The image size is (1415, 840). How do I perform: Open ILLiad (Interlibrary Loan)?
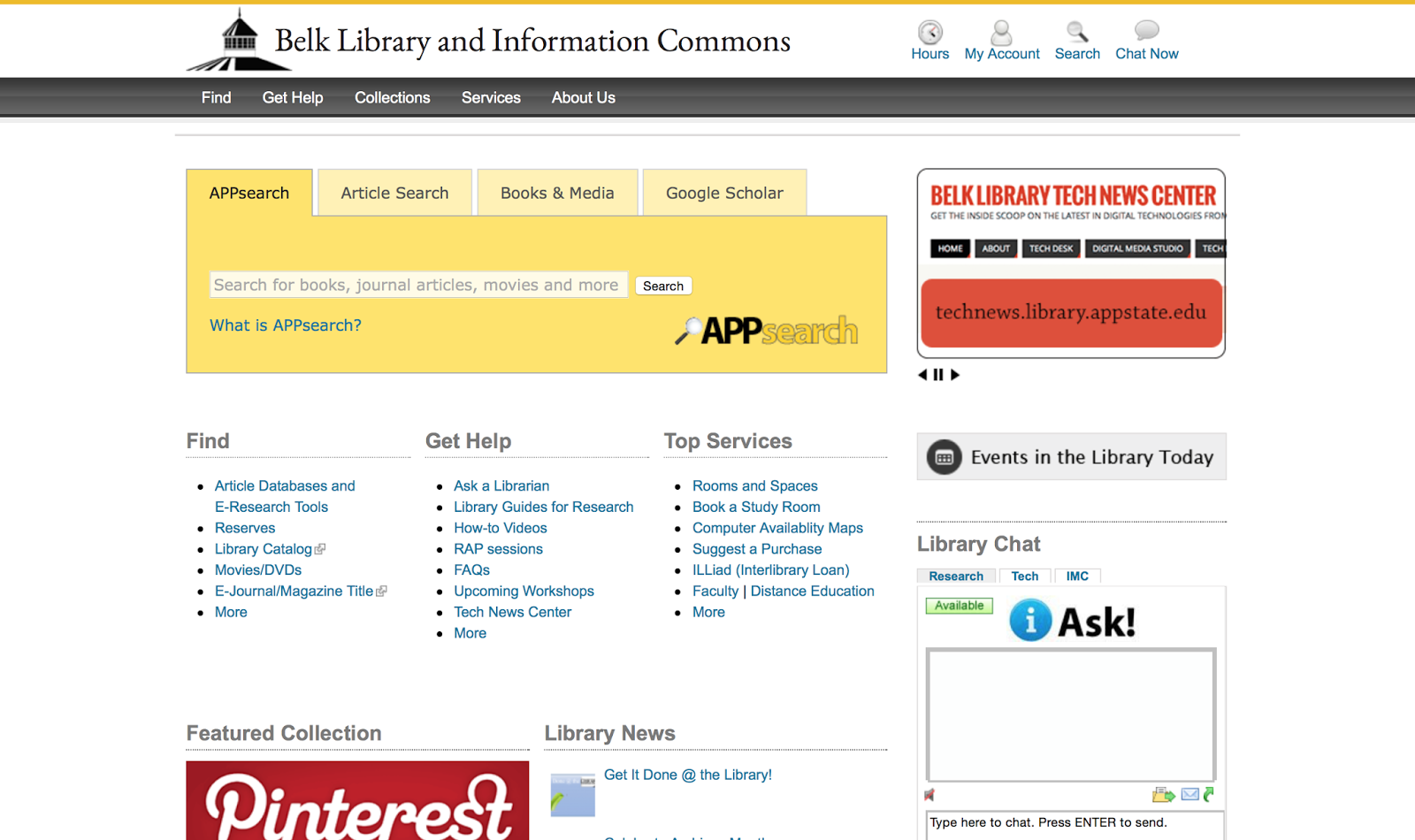pyautogui.click(x=771, y=570)
